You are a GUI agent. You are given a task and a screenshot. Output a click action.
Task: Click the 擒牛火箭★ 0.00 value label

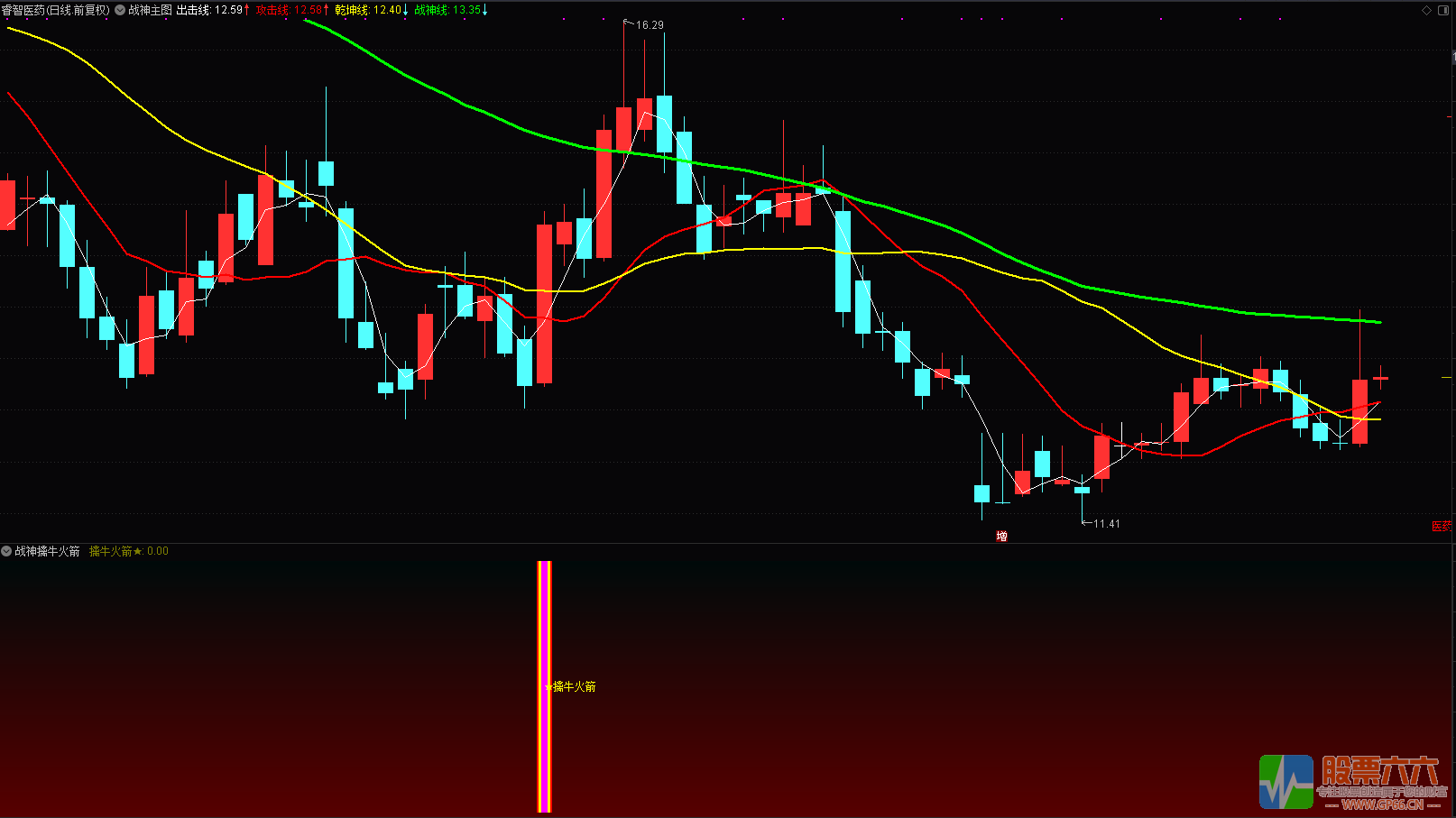pyautogui.click(x=129, y=551)
